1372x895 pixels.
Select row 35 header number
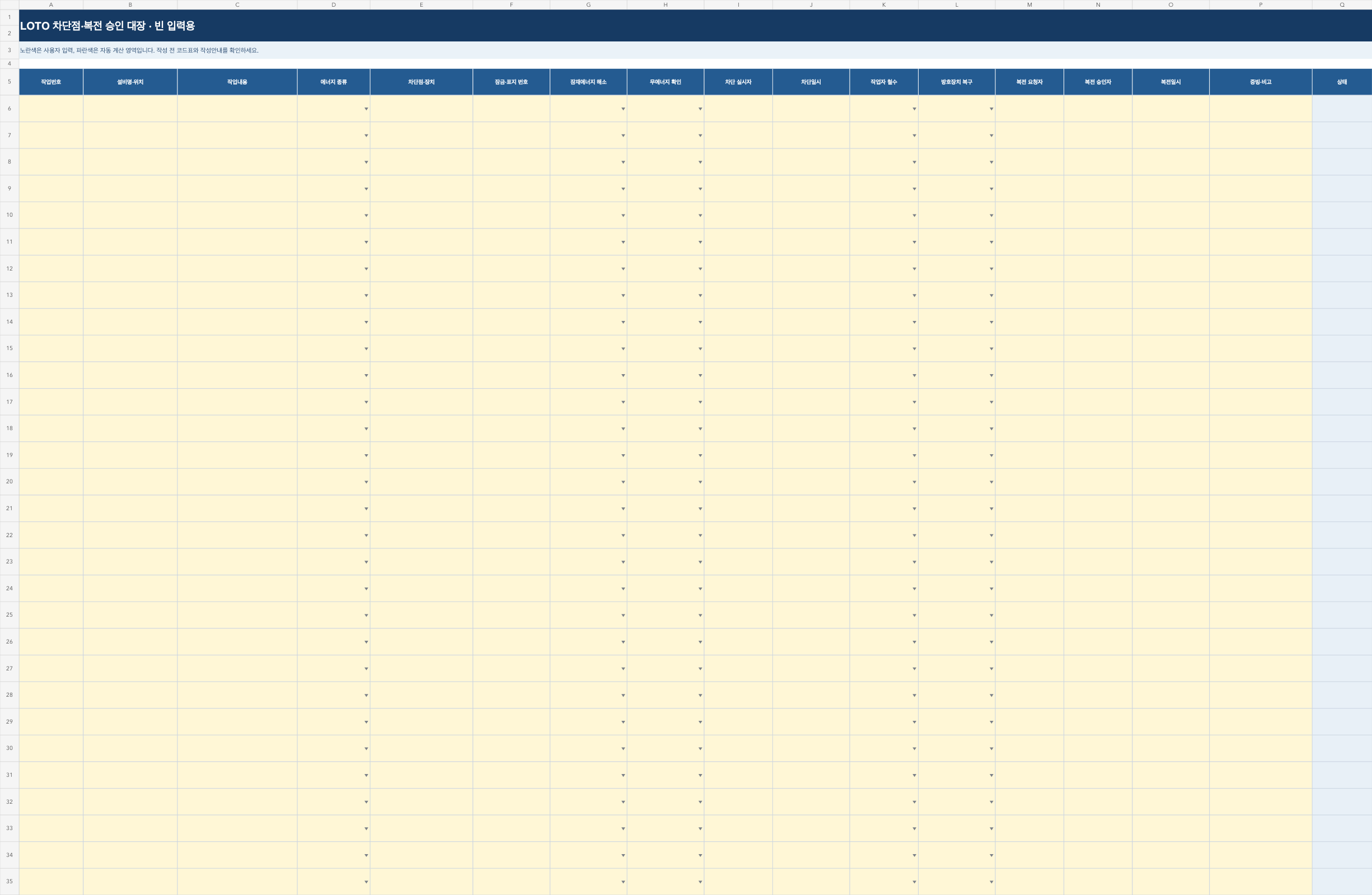tap(9, 881)
